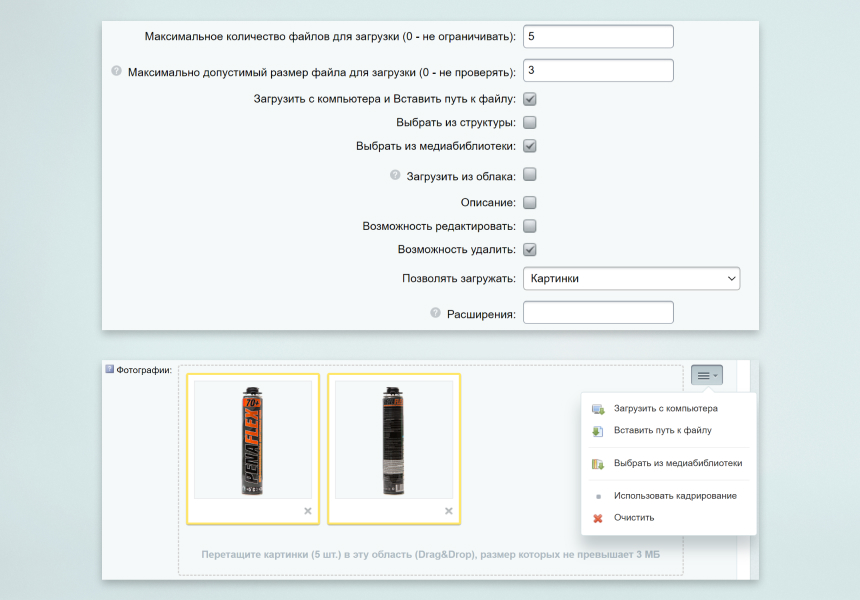Click the help icon beside max file size
The image size is (860, 600).
(x=116, y=71)
